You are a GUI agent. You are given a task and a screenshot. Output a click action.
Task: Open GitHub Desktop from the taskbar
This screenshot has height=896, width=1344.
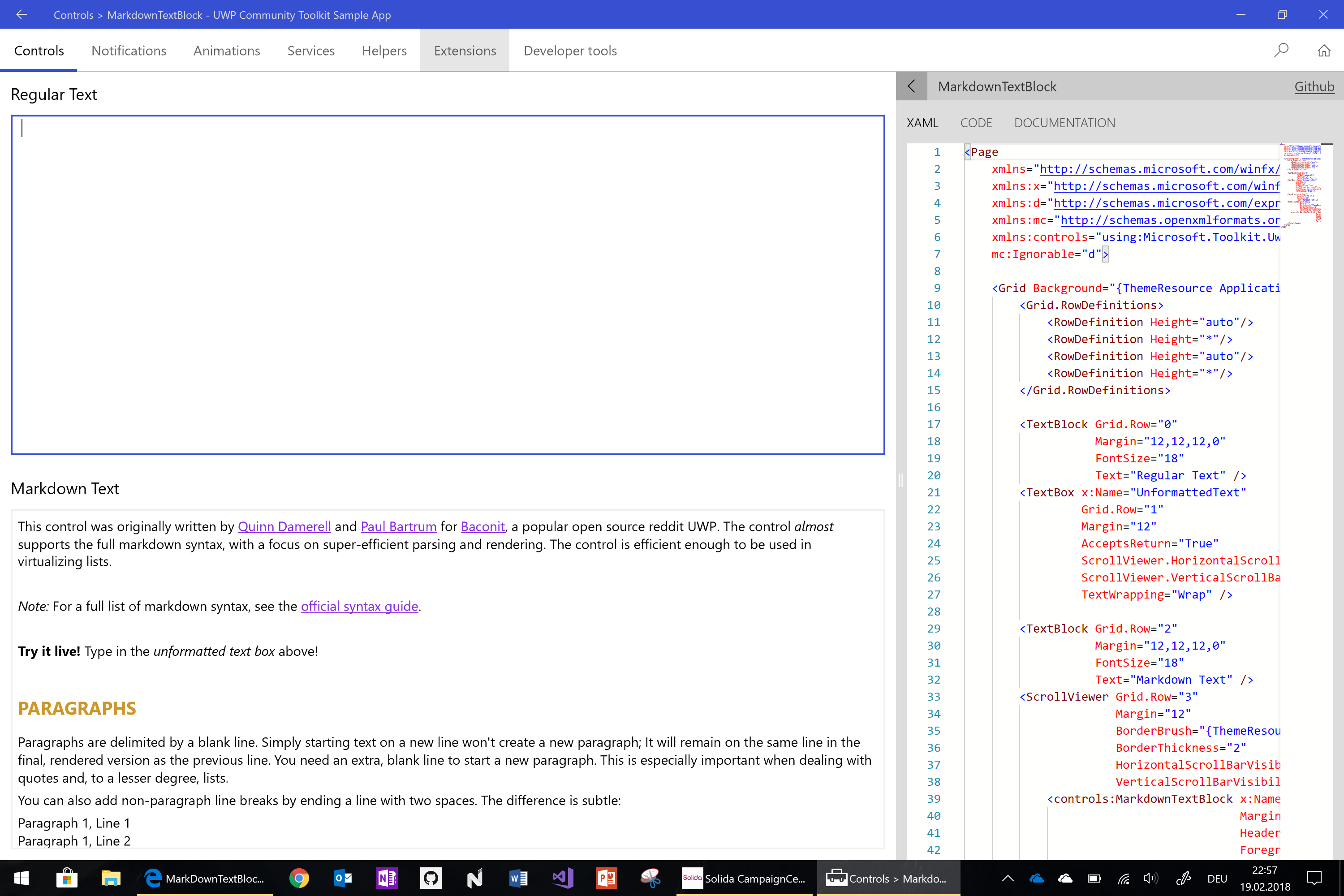(431, 878)
